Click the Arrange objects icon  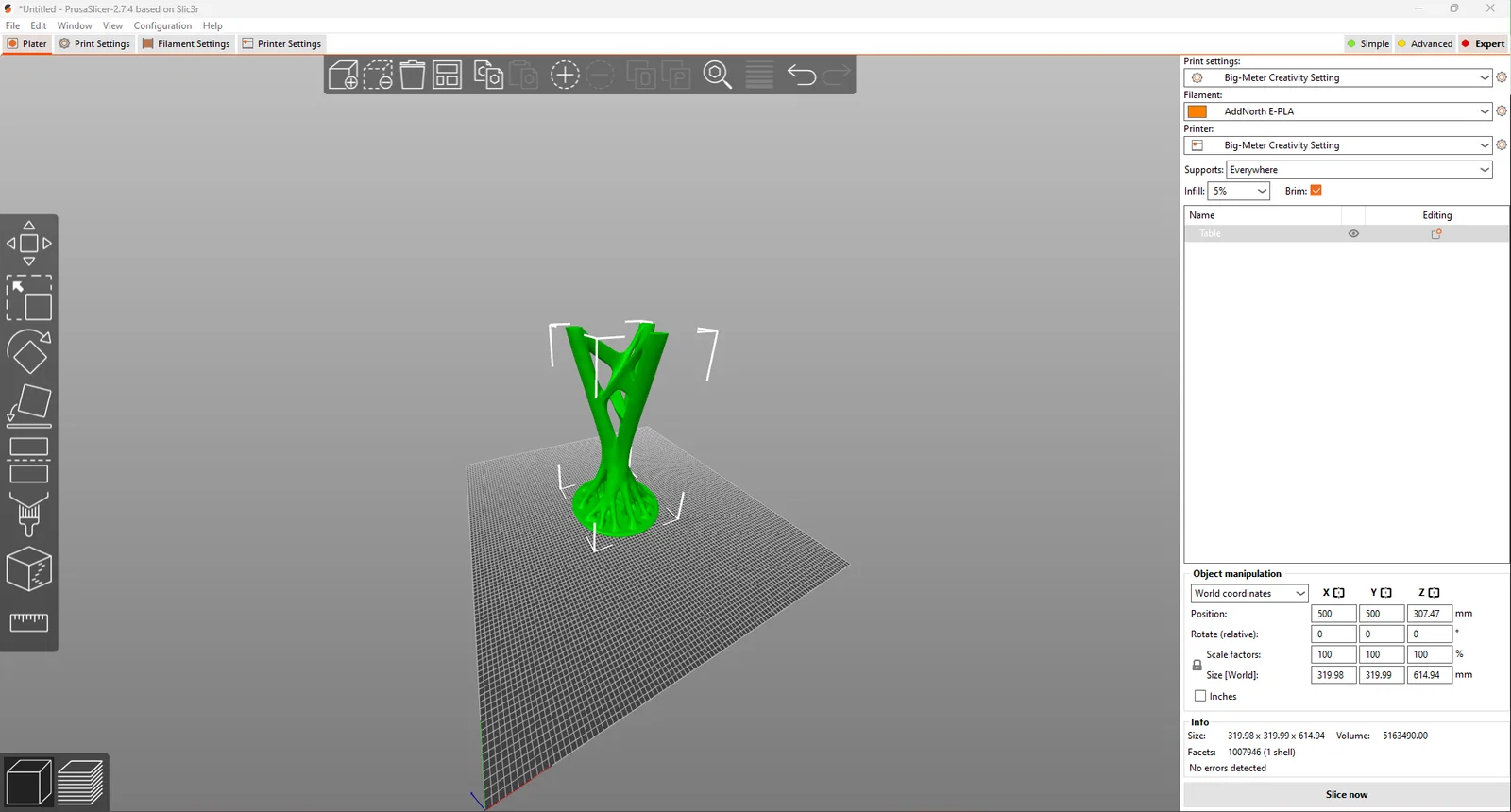tap(447, 75)
